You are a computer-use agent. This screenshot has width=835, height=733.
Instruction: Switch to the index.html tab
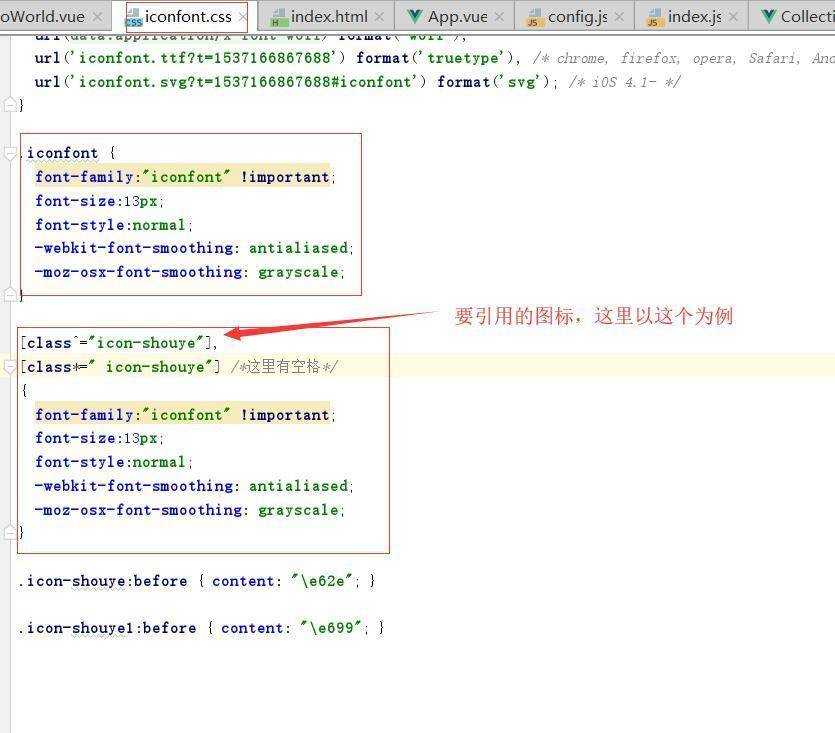pyautogui.click(x=329, y=17)
